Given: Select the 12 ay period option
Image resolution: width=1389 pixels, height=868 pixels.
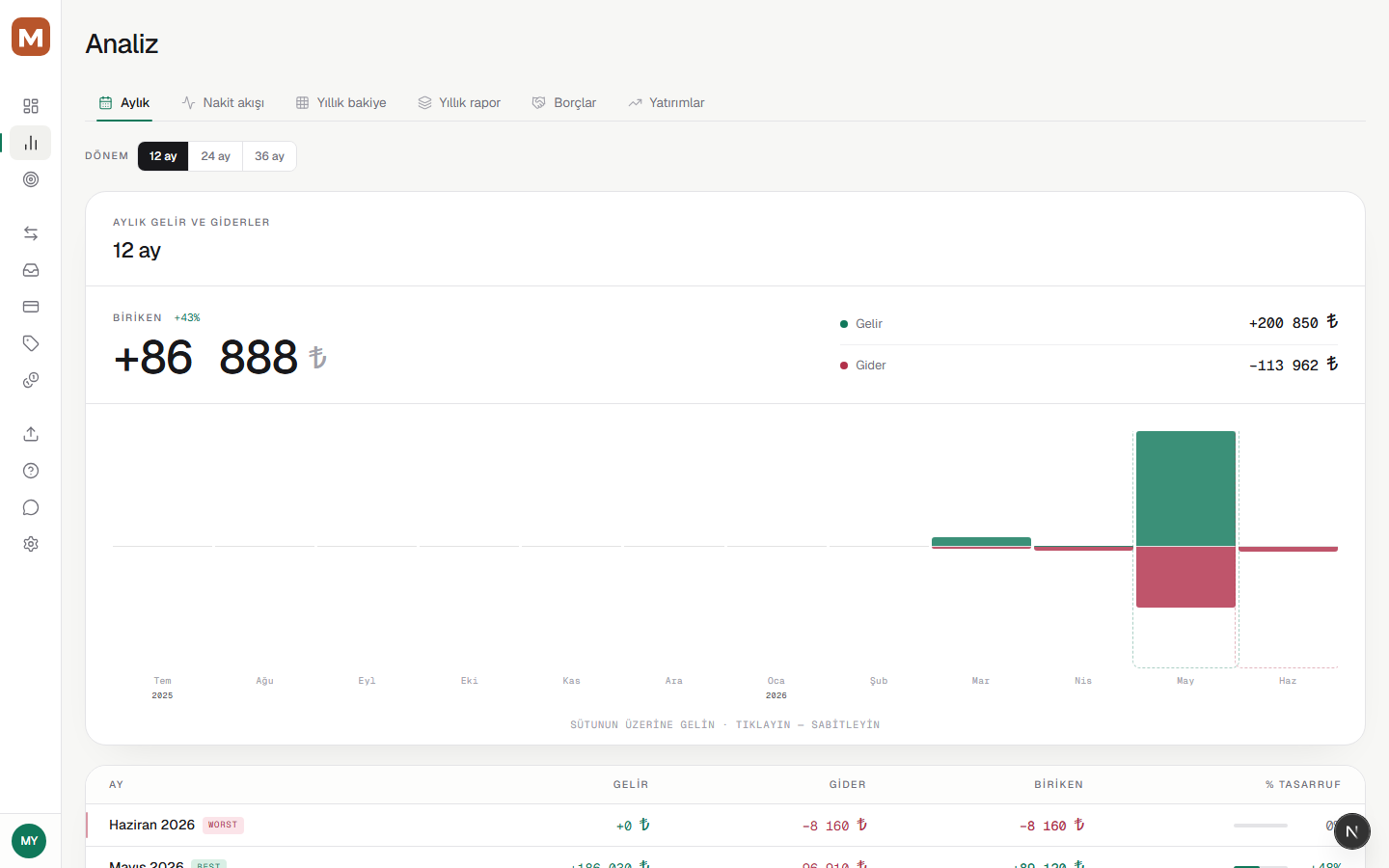Looking at the screenshot, I should [163, 156].
